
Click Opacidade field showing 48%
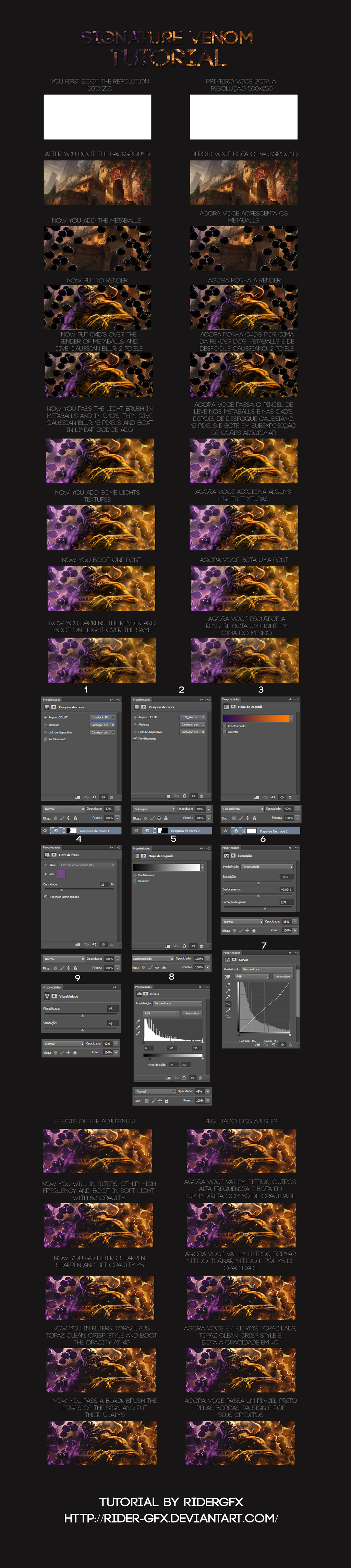199,1091
